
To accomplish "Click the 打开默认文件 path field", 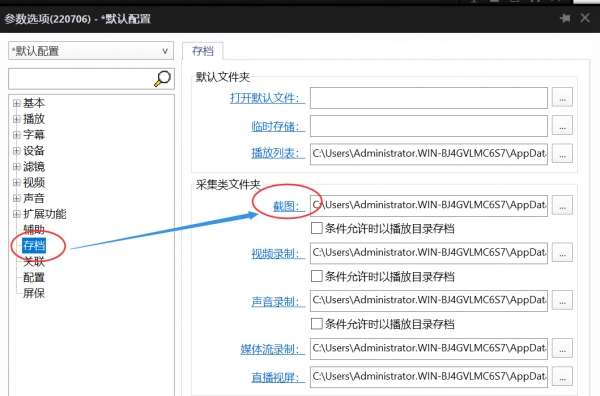I will point(429,98).
